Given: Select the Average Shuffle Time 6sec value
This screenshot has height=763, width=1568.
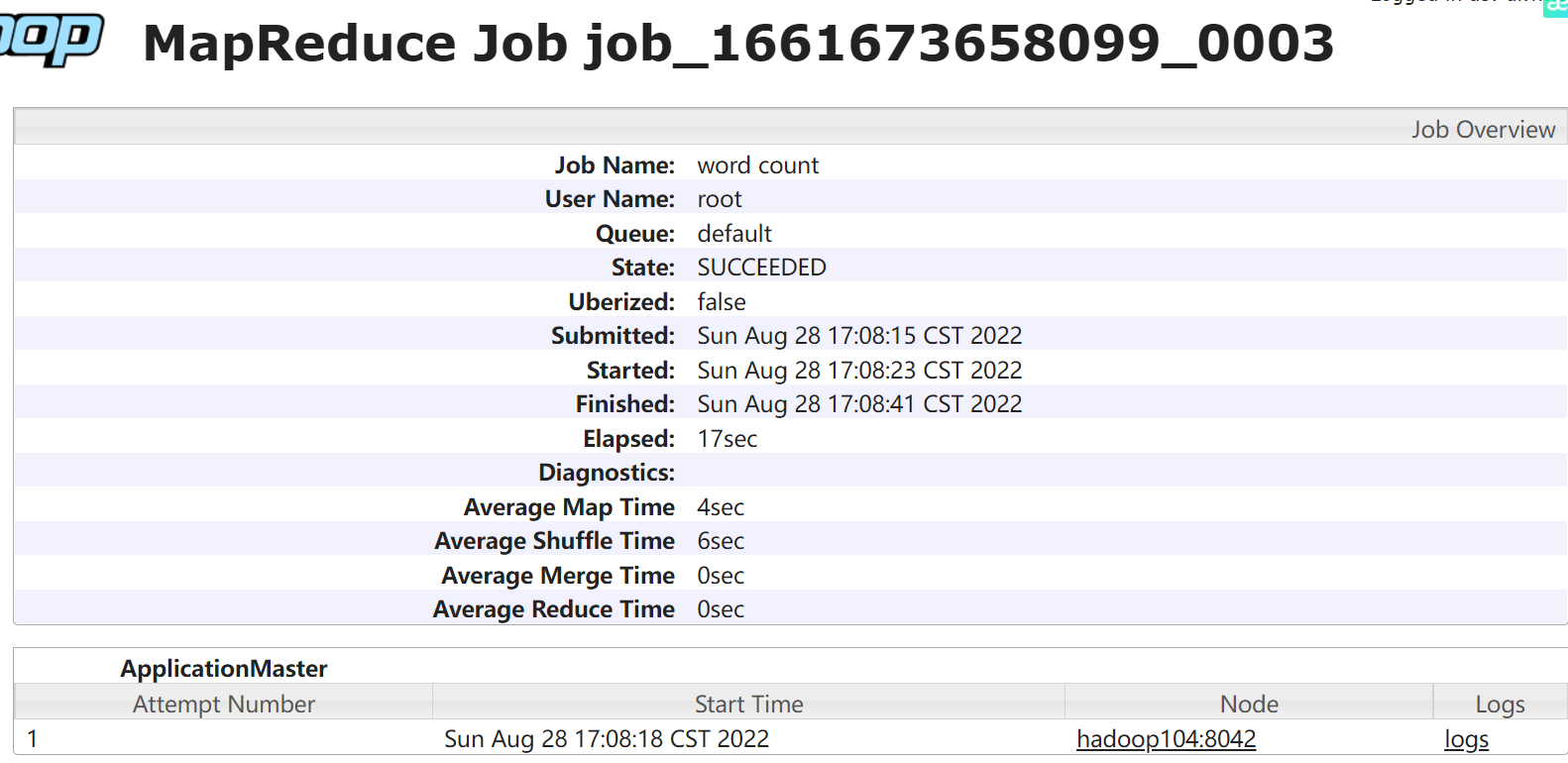Looking at the screenshot, I should 721,541.
